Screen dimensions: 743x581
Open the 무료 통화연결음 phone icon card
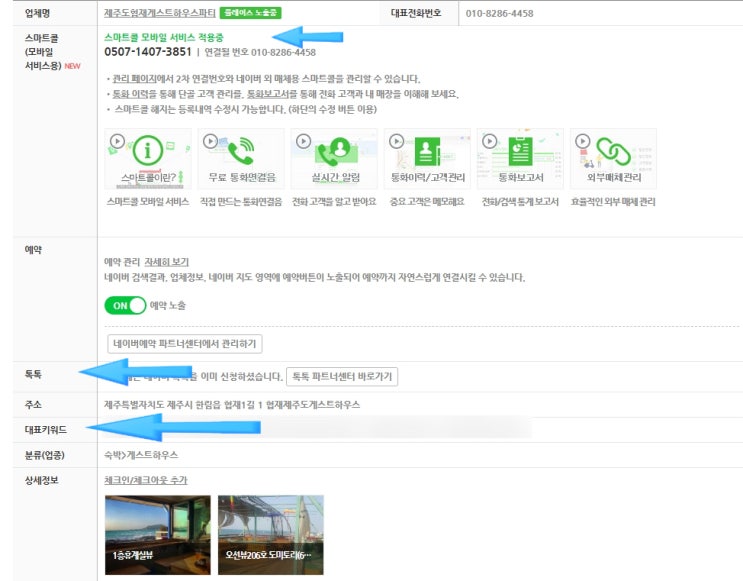(241, 159)
